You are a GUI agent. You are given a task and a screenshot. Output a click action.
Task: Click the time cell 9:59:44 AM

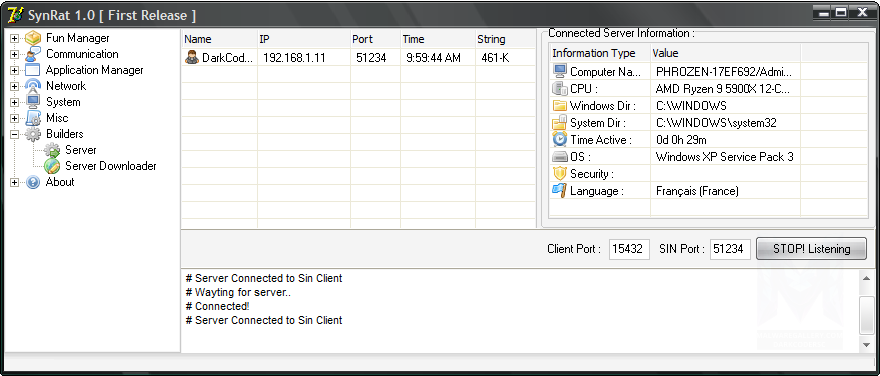tap(433, 57)
